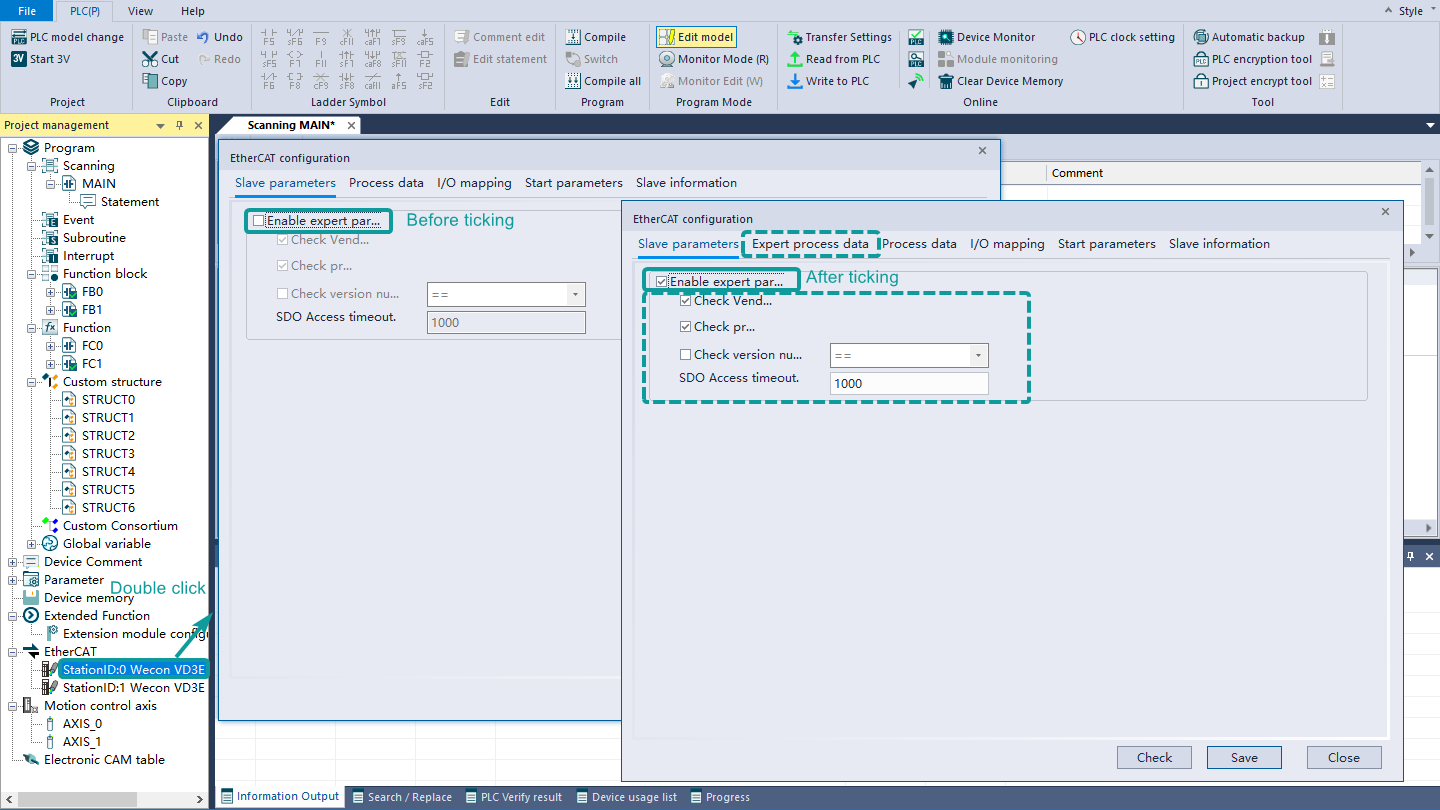The image size is (1440, 810).
Task: Expand the Global variable tree node
Action: tap(32, 544)
